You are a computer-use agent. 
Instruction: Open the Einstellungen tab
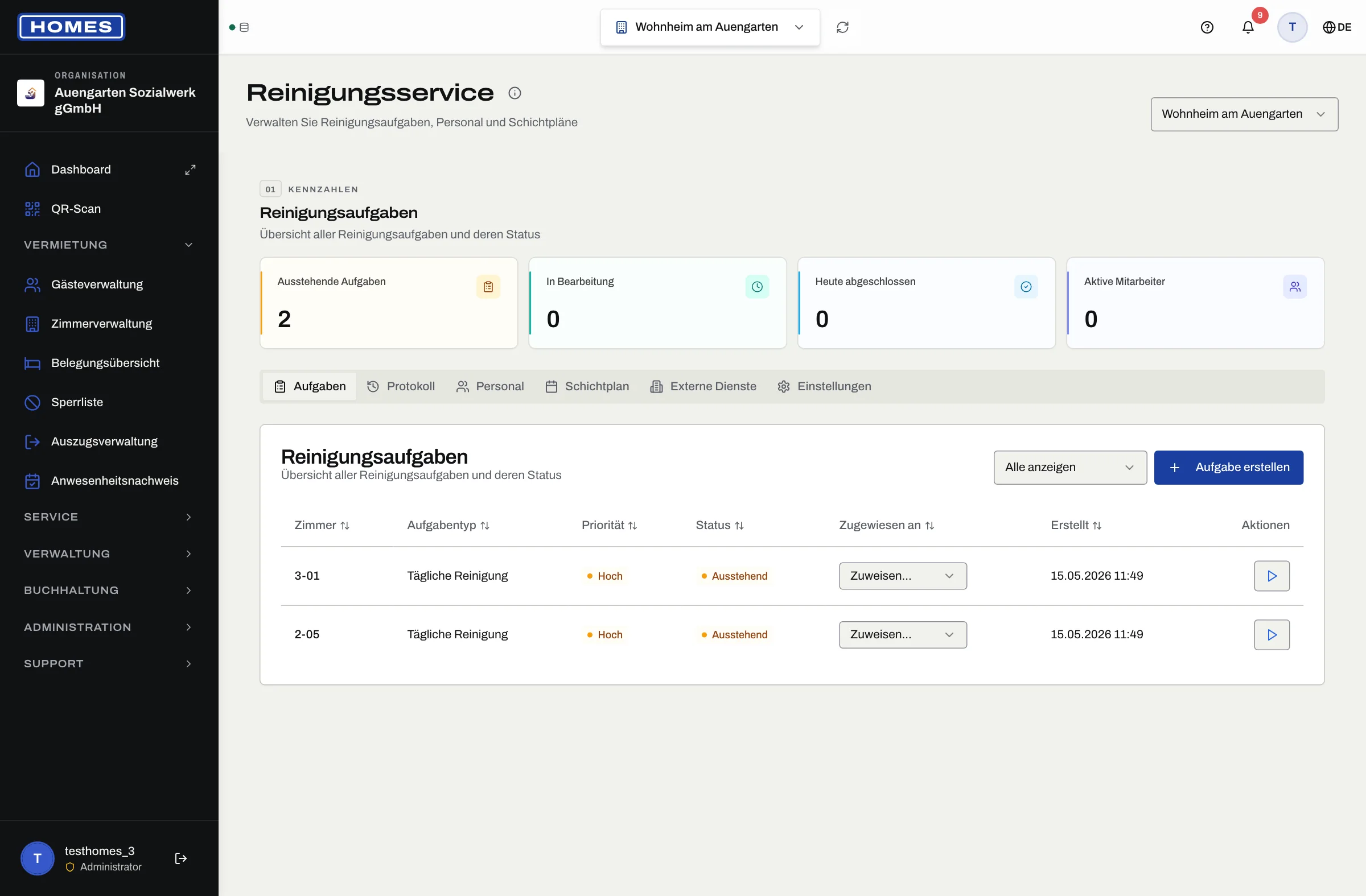click(824, 387)
